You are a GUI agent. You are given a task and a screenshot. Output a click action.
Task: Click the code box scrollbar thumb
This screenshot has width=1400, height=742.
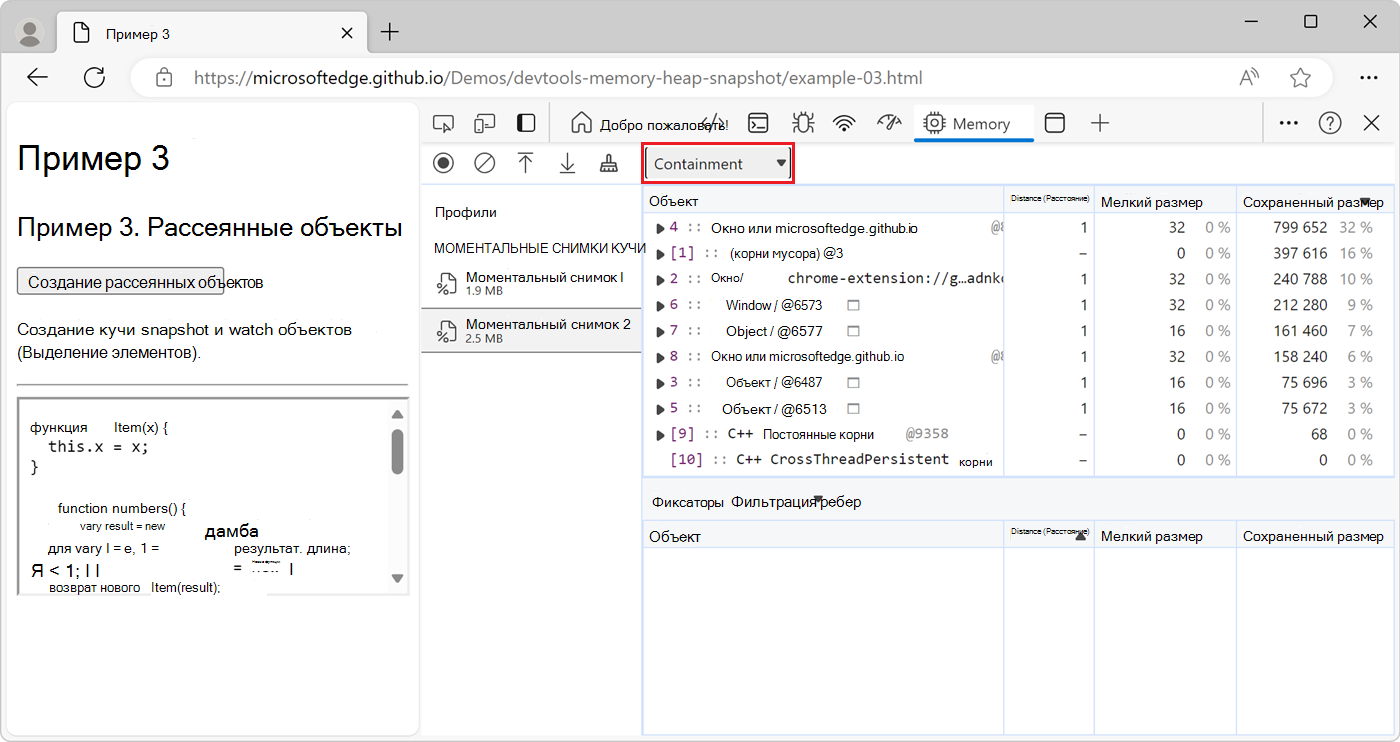coord(397,451)
